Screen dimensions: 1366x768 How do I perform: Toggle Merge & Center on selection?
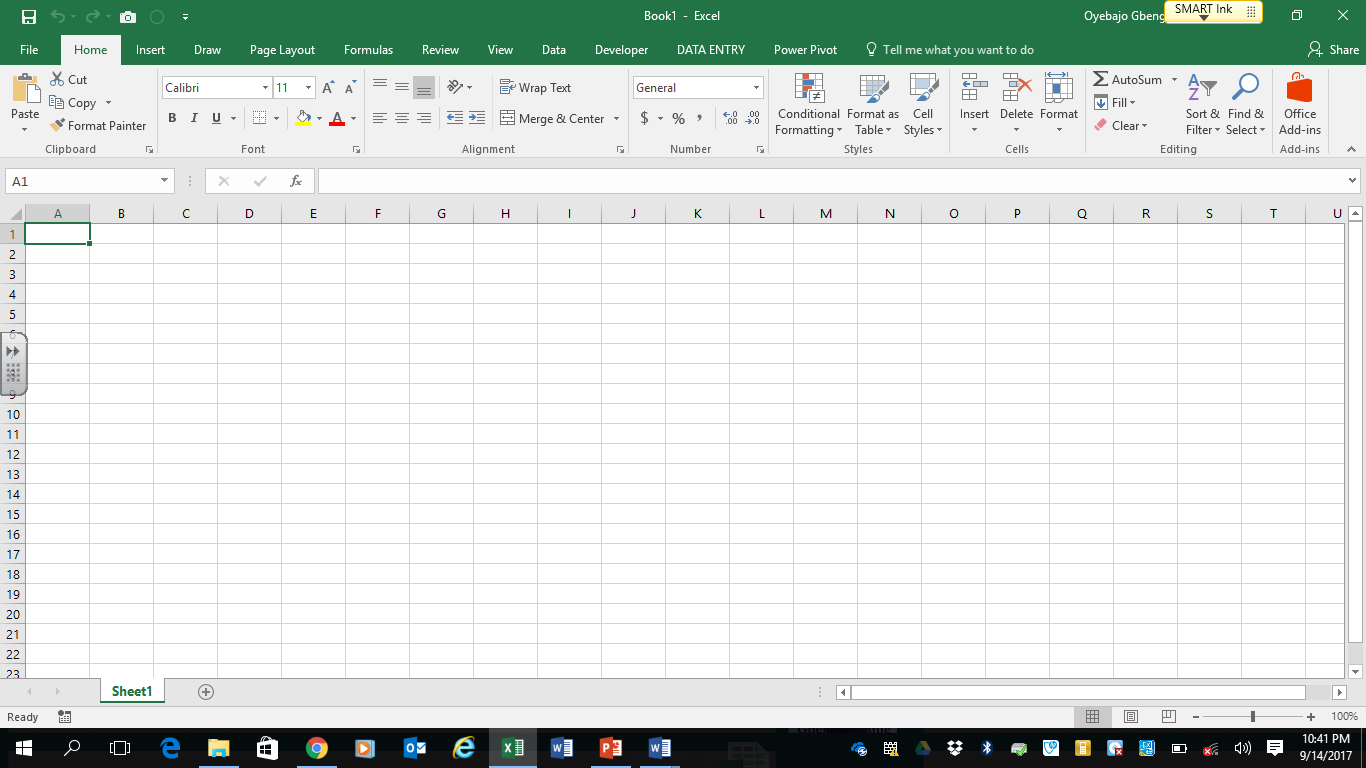pos(553,118)
